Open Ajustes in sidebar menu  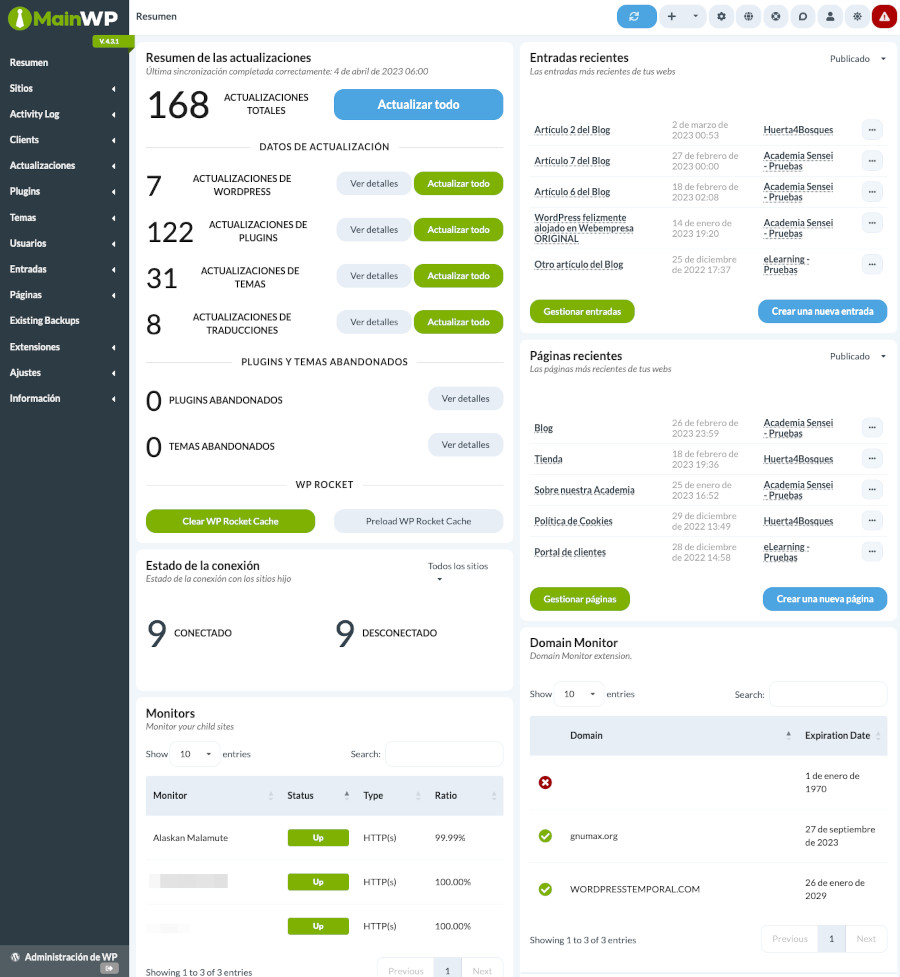click(26, 373)
